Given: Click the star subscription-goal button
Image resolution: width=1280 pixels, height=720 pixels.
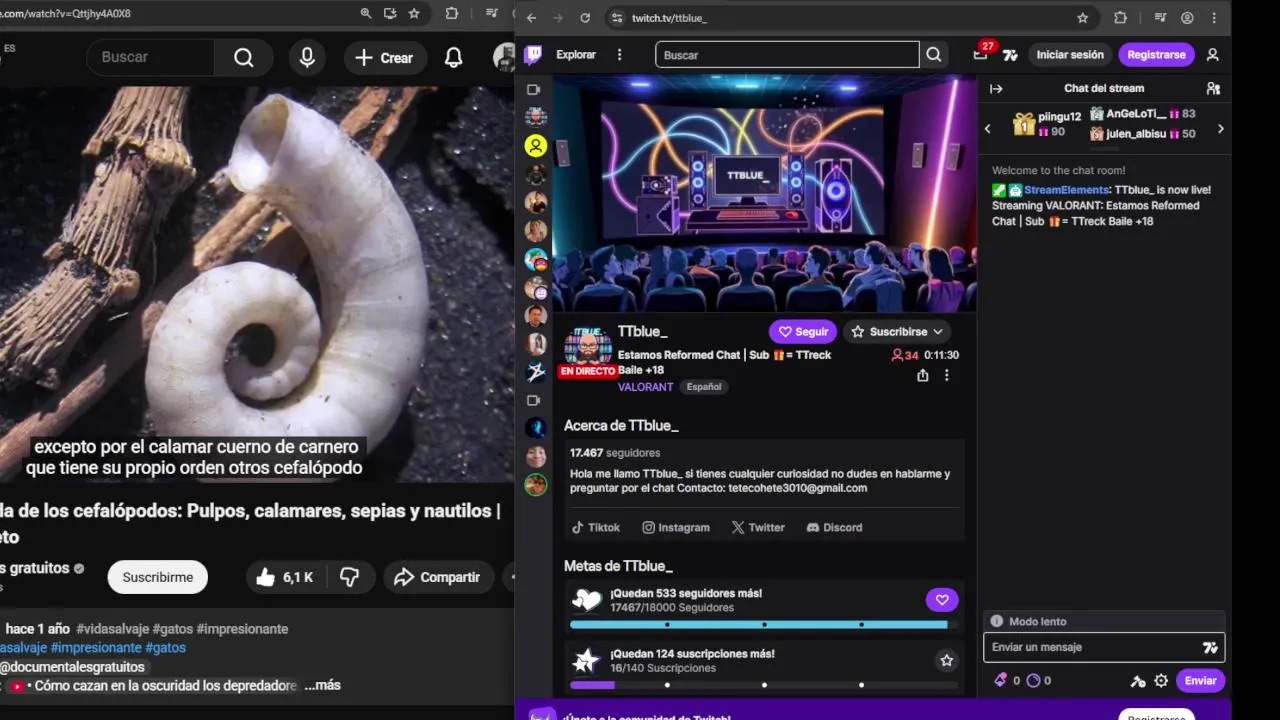Looking at the screenshot, I should [x=946, y=660].
